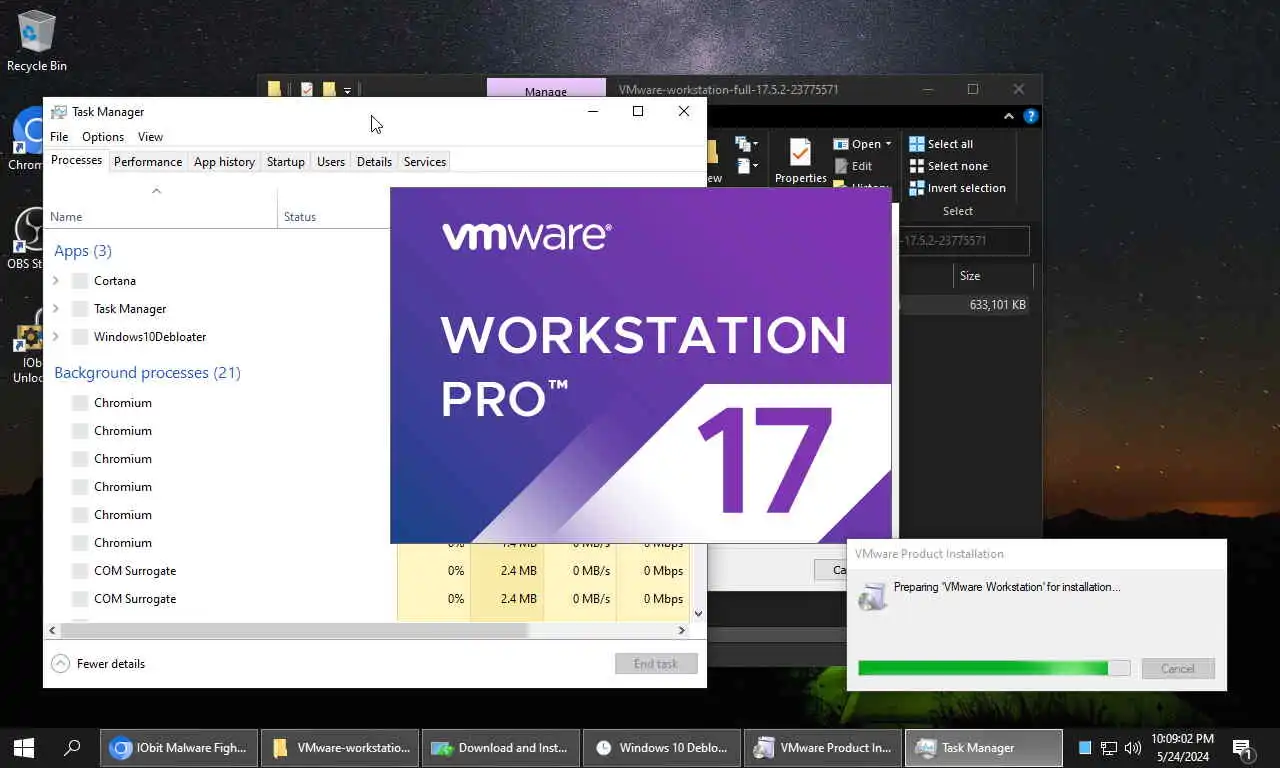Click right arrow of horizontal scrollbar
Viewport: 1280px width, 768px height.
point(682,631)
